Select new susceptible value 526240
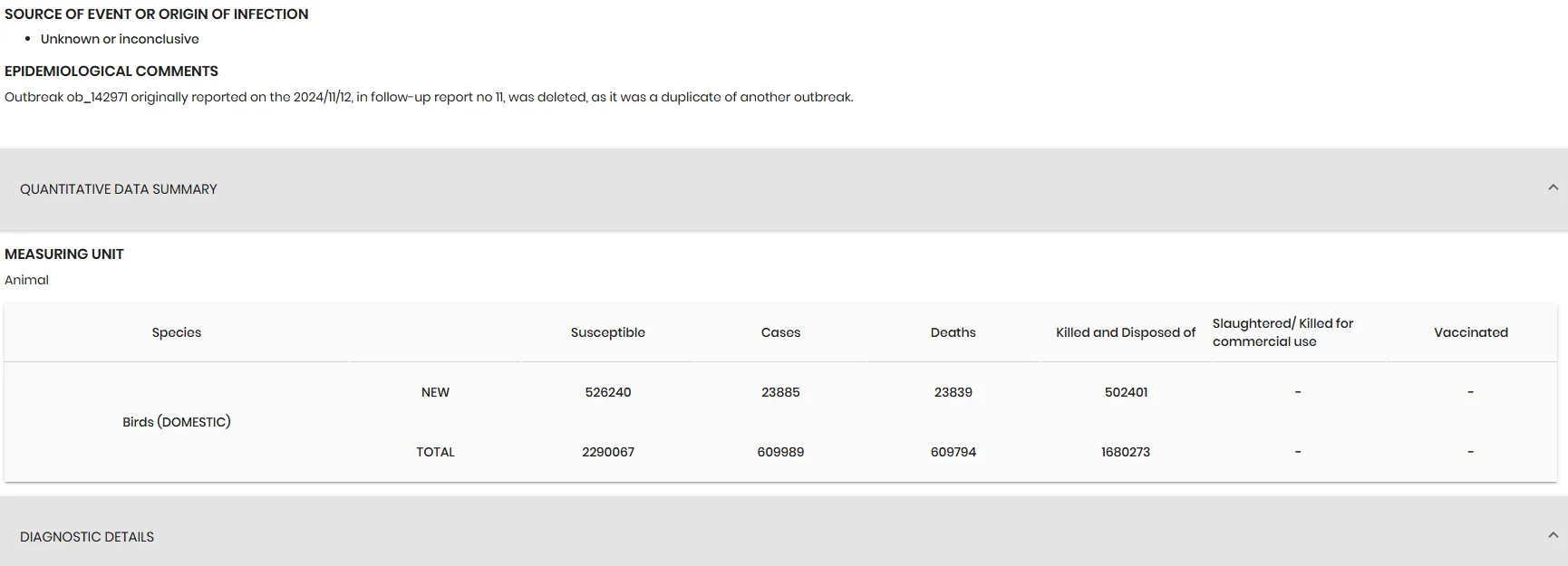 tap(608, 392)
